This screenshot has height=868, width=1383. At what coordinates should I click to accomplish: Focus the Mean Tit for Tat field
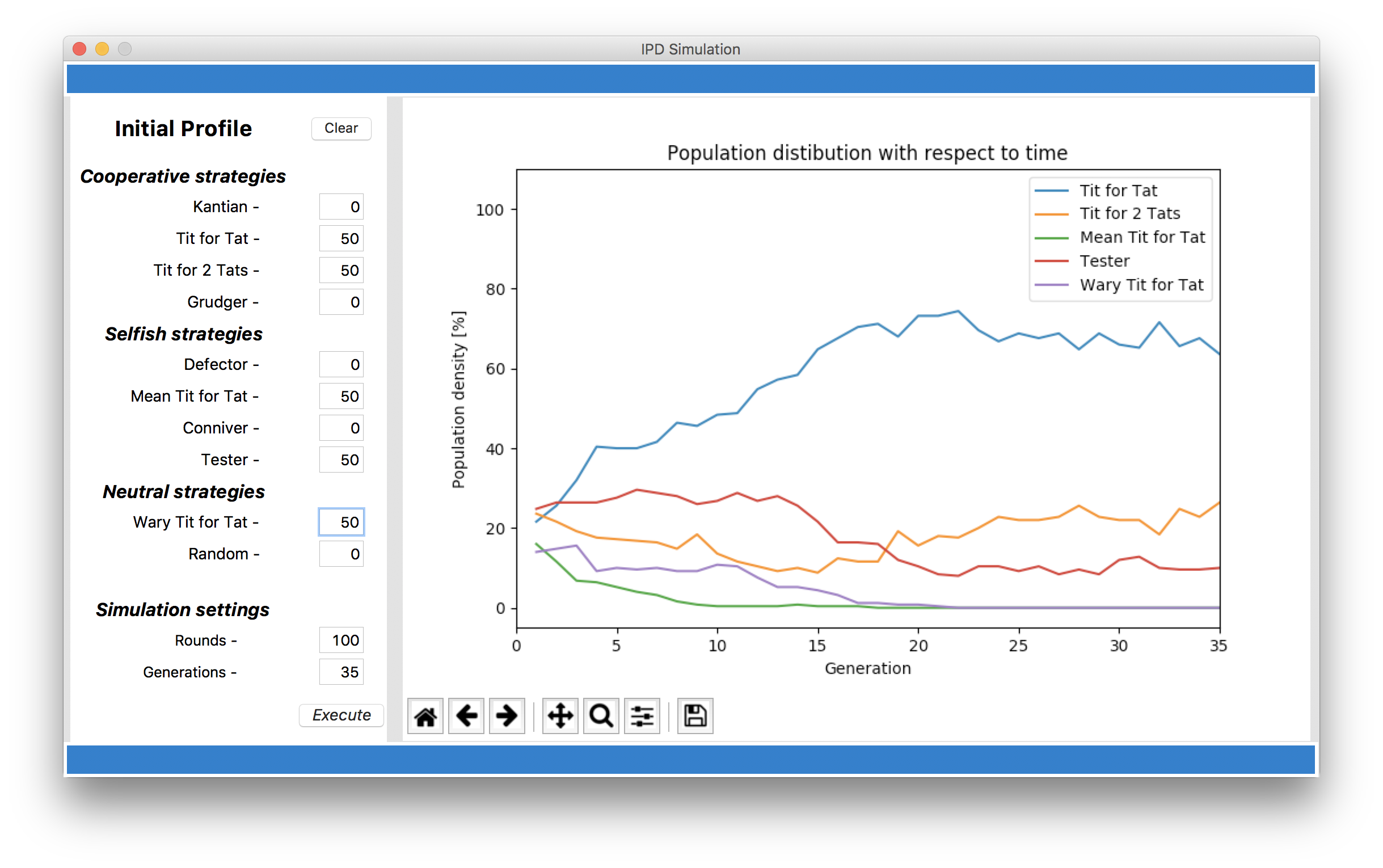(x=341, y=396)
